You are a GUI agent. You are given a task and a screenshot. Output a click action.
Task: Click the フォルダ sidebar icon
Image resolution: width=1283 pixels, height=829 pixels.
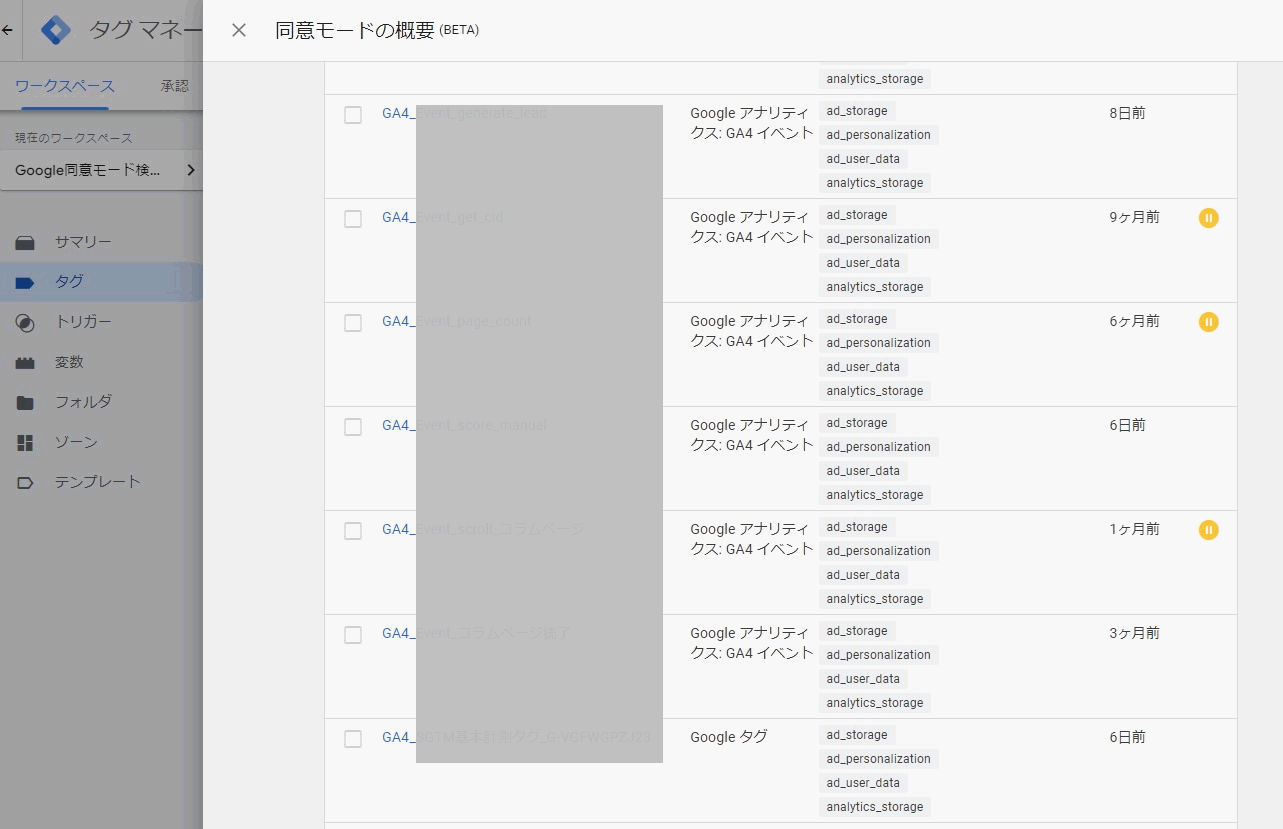coord(25,402)
